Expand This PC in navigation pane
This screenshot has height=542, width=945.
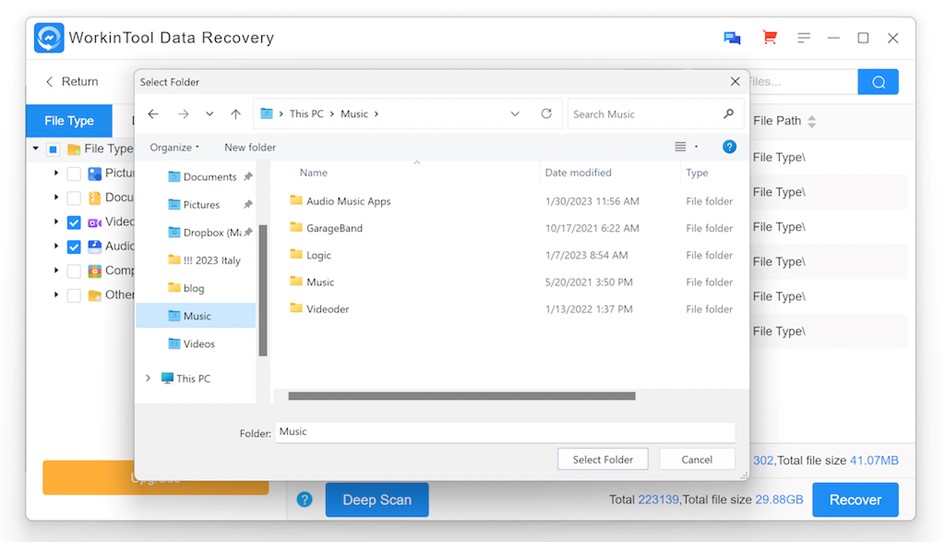tap(148, 378)
